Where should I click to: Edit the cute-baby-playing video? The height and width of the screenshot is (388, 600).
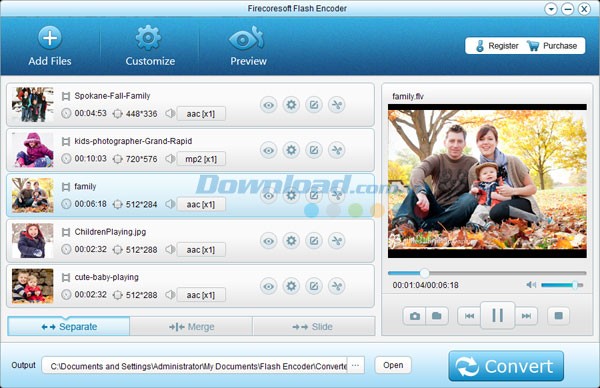[x=314, y=286]
